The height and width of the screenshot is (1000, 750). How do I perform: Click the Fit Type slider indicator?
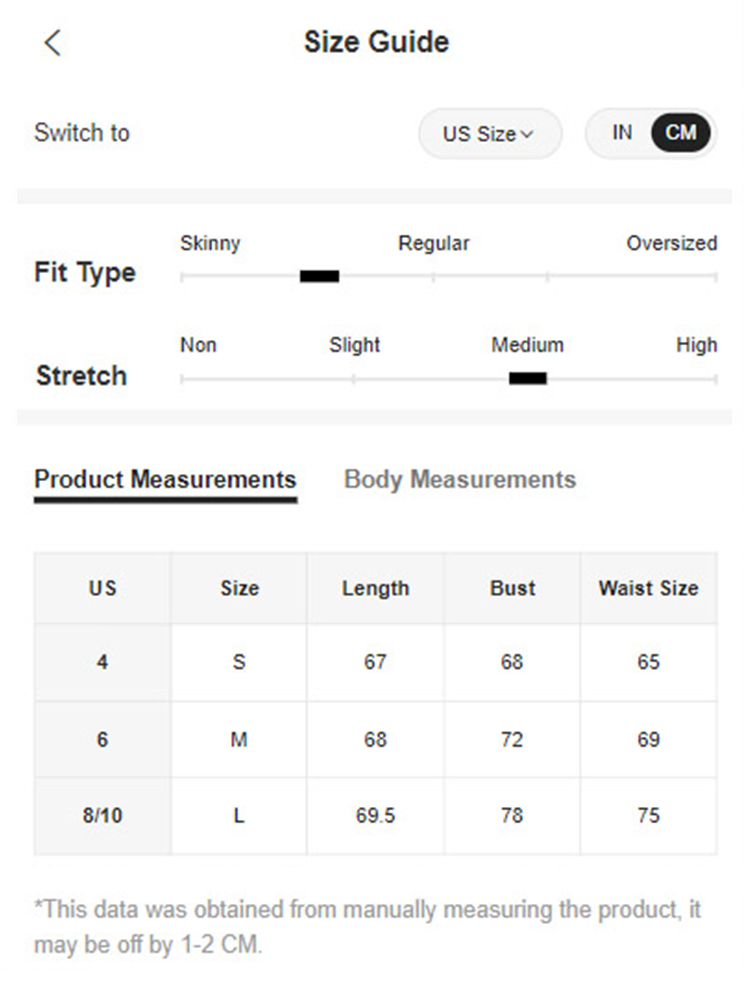(x=318, y=273)
